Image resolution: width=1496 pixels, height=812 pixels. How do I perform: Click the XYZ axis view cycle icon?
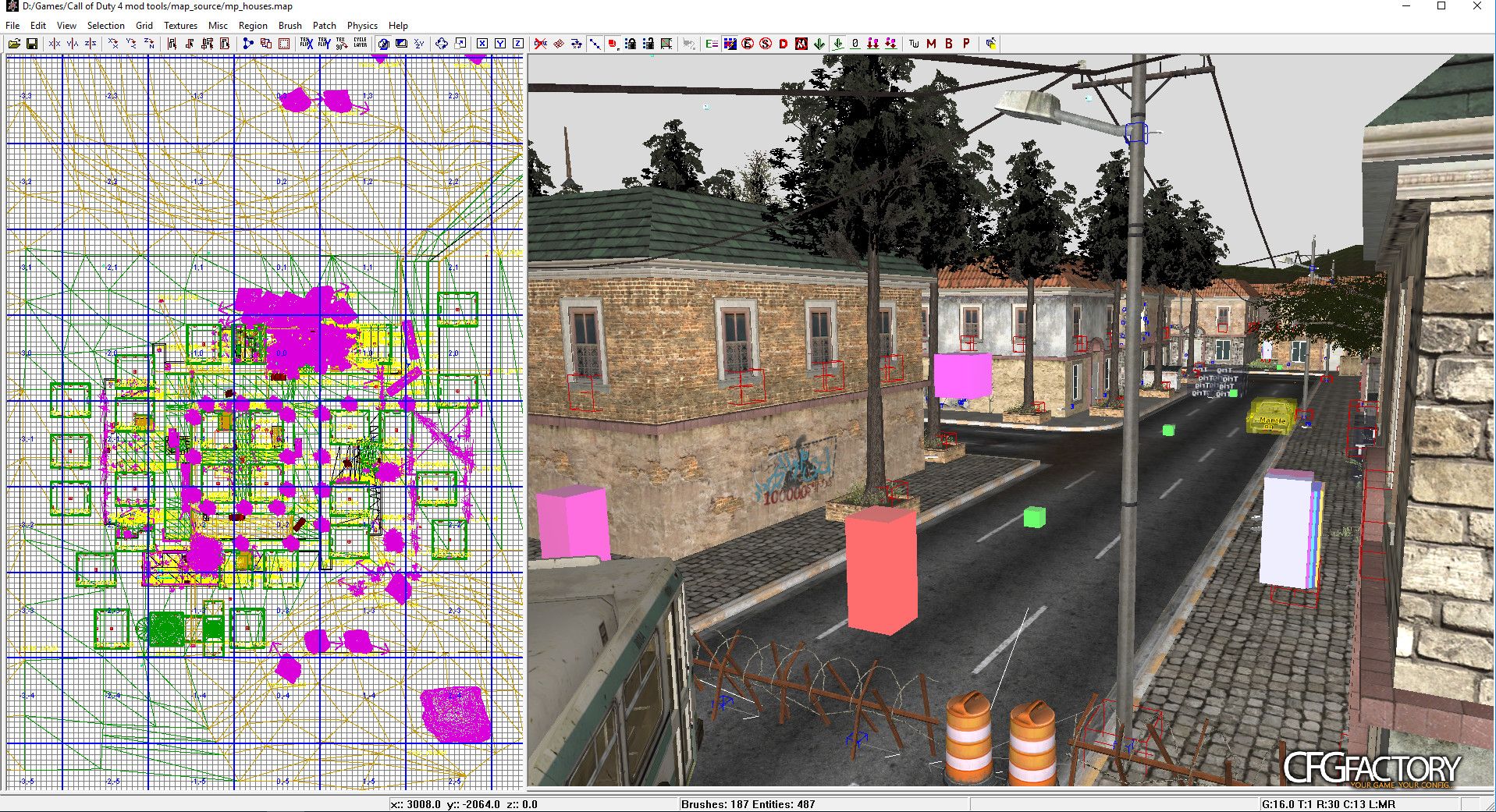[x=419, y=44]
